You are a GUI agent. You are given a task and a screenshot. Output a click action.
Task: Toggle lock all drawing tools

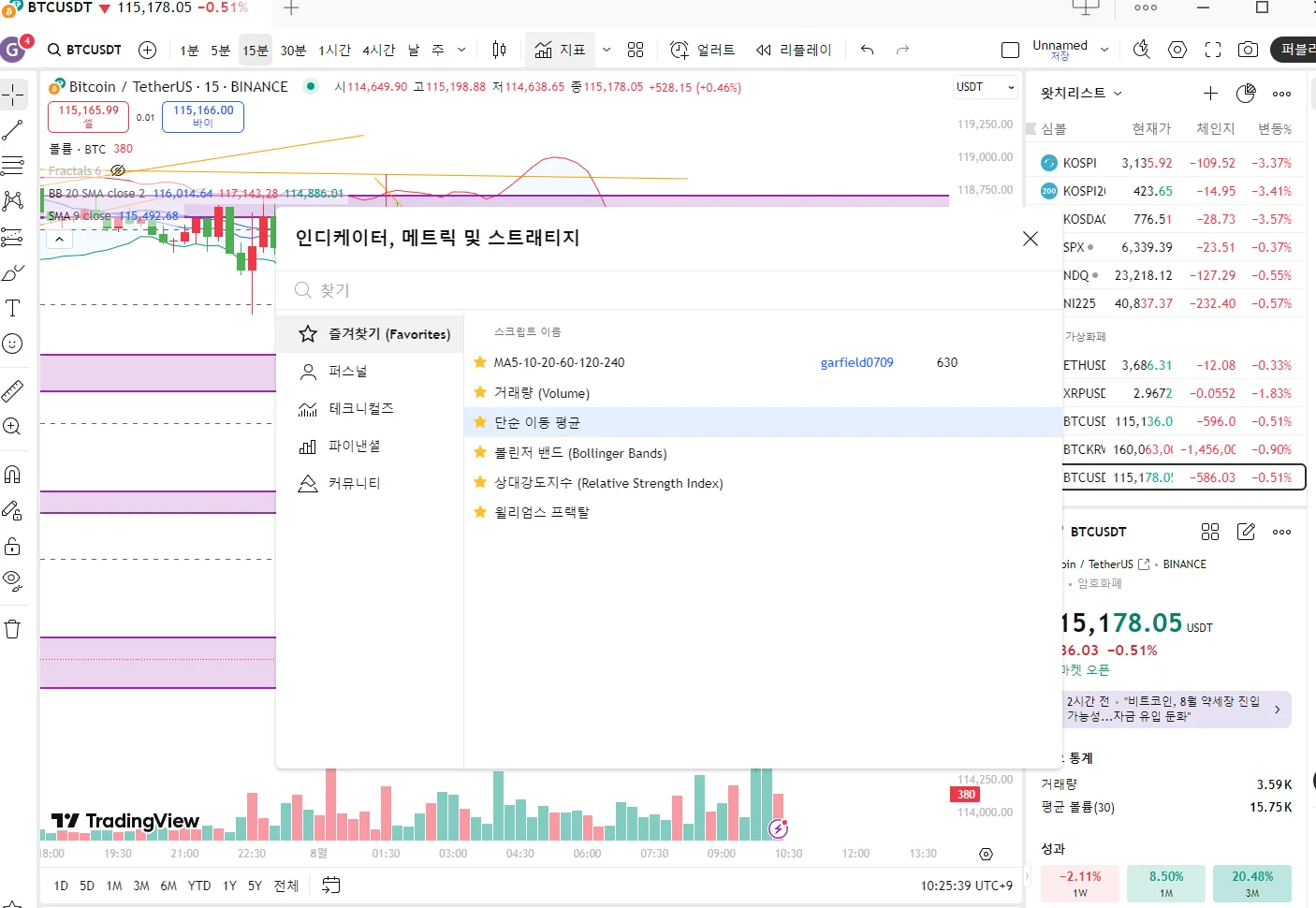[x=13, y=546]
